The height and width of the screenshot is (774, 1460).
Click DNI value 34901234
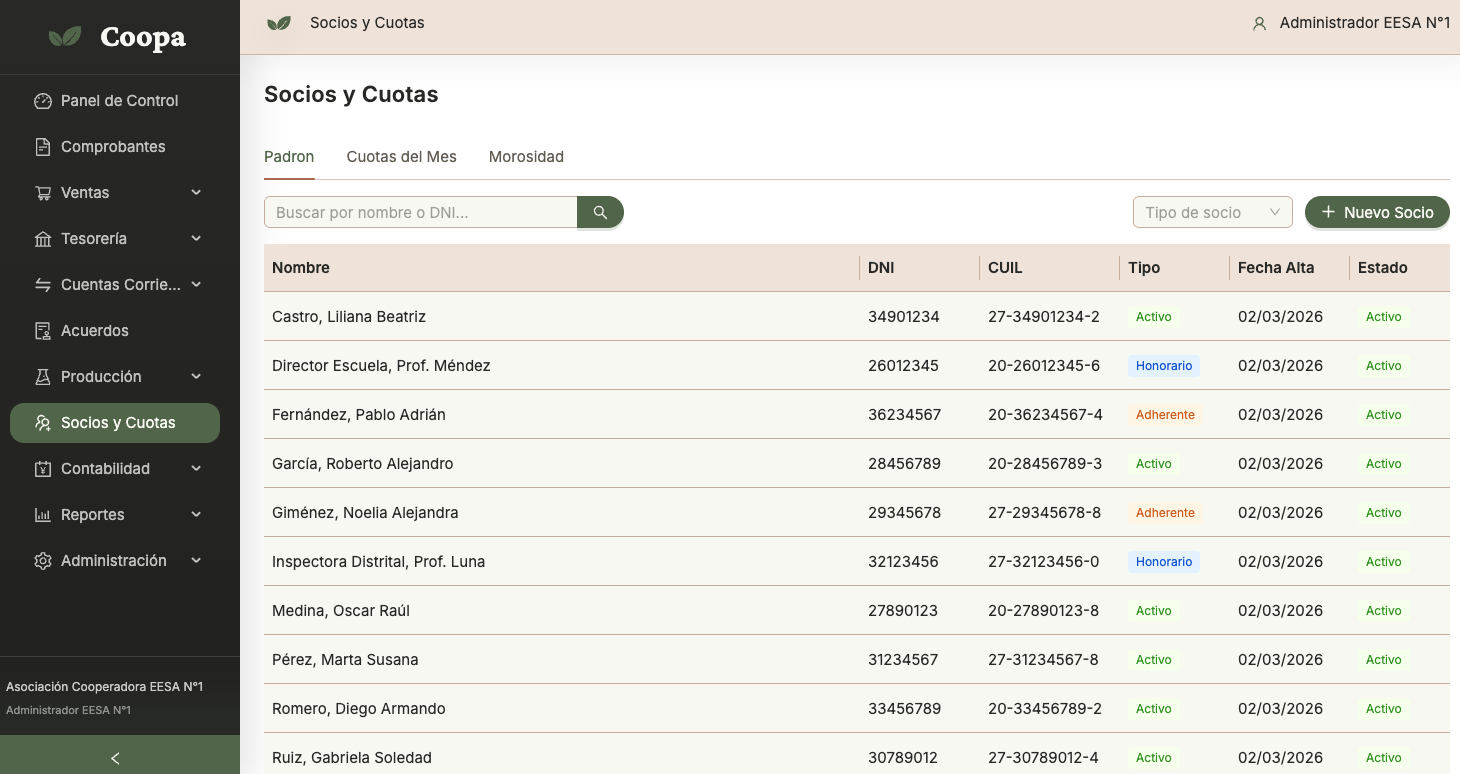pos(904,317)
